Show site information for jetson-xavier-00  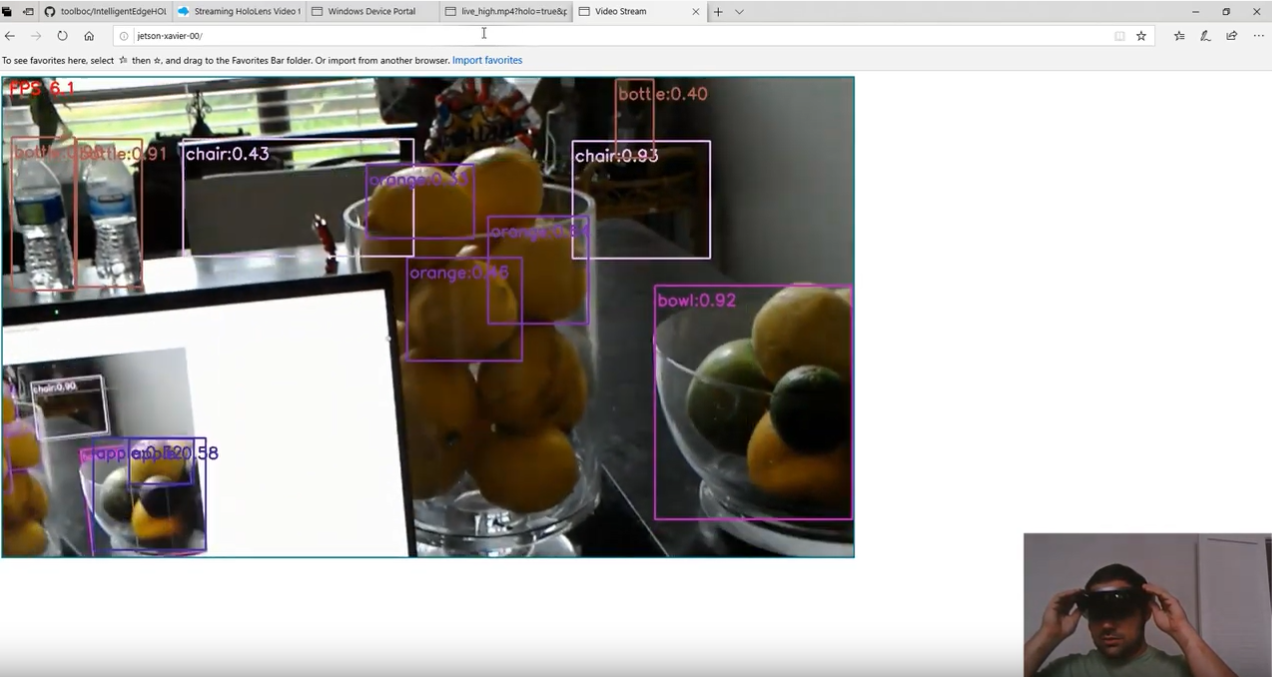pos(124,36)
